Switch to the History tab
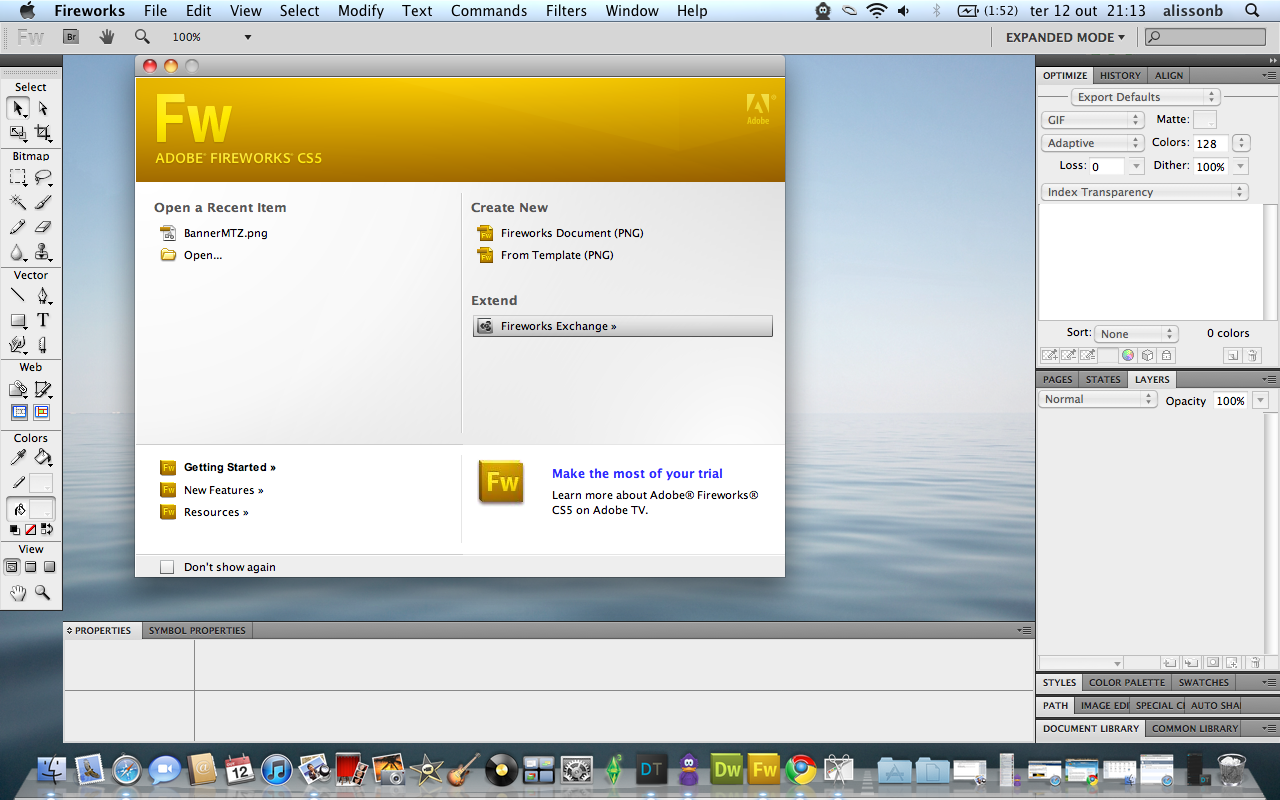This screenshot has height=800, width=1280. [x=1120, y=75]
